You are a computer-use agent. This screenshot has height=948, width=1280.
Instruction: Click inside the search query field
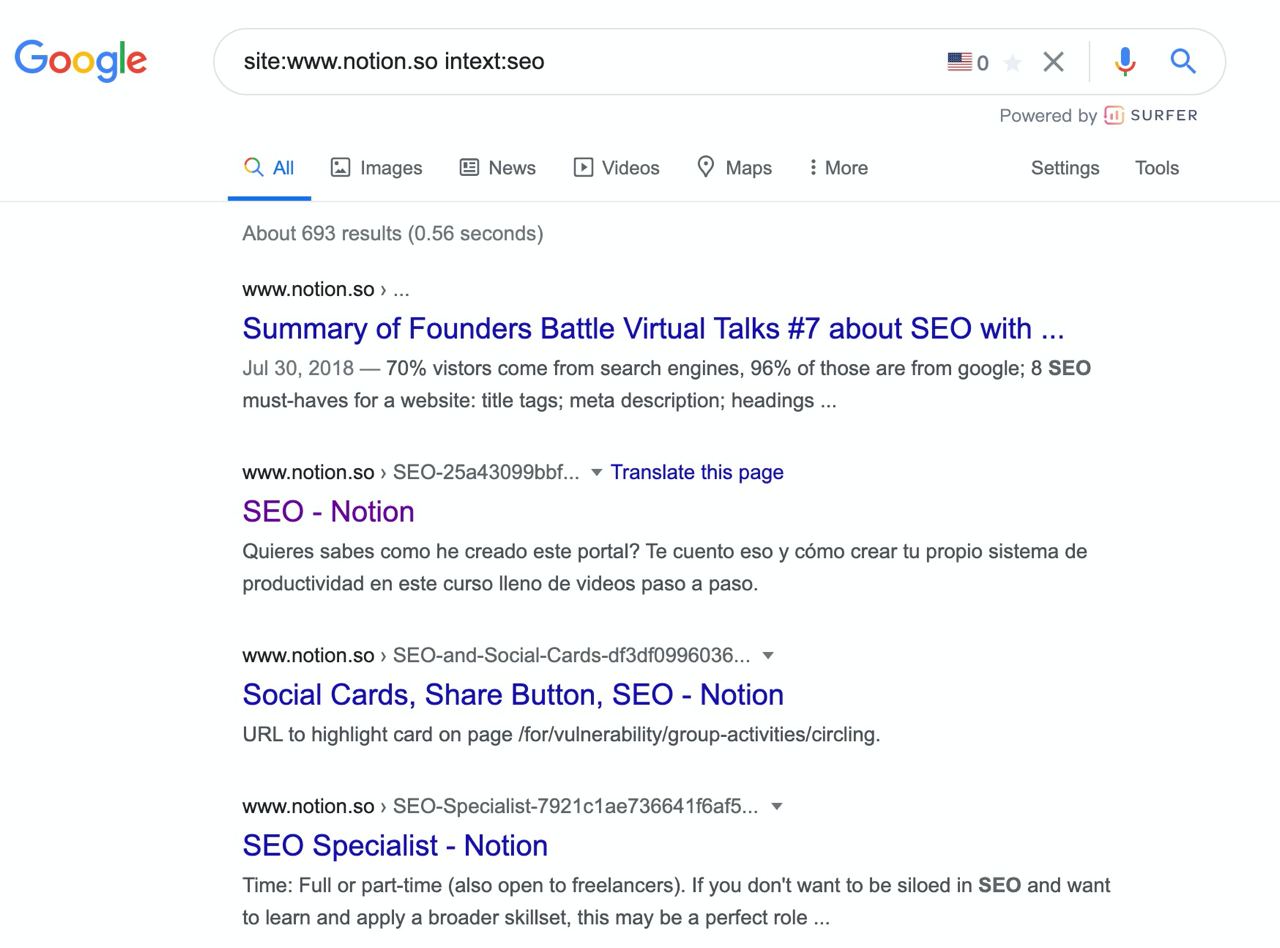pyautogui.click(x=580, y=62)
